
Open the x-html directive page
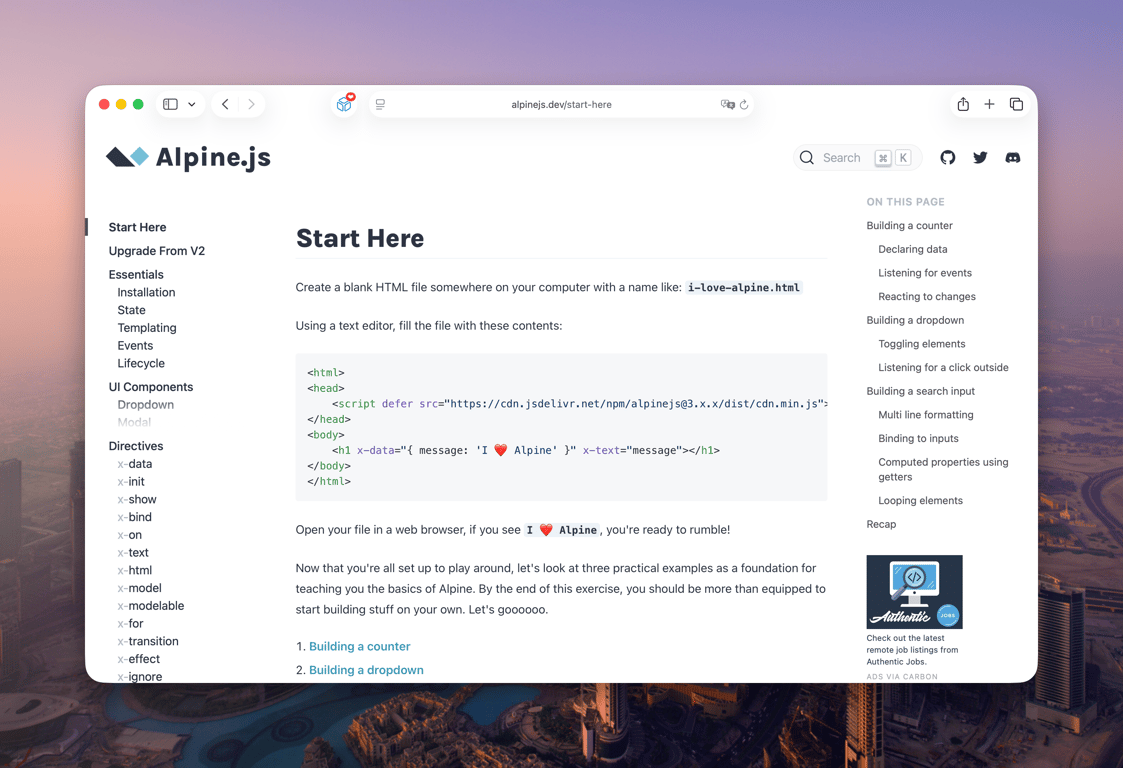pyautogui.click(x=135, y=570)
